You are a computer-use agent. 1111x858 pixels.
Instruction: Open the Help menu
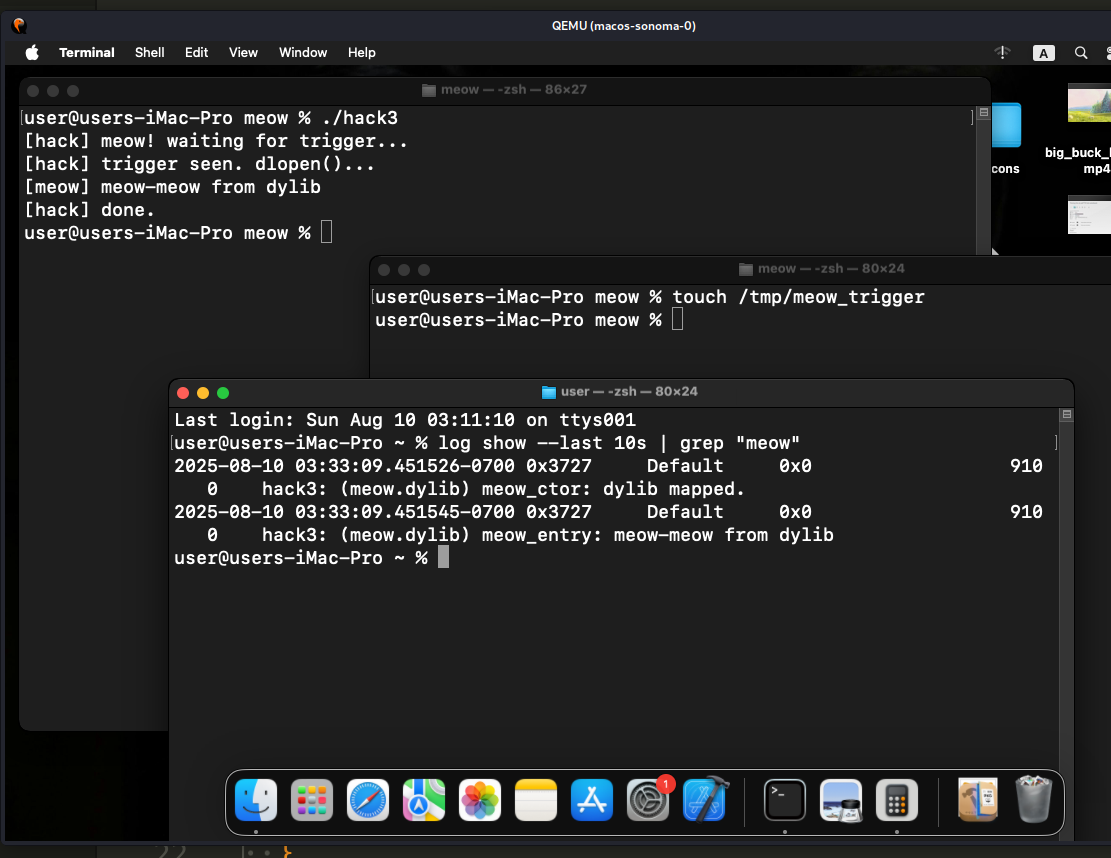click(361, 52)
